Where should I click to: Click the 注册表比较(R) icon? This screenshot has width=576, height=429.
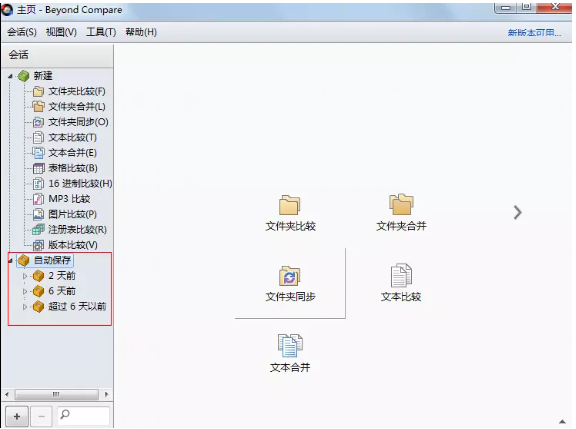(x=38, y=230)
